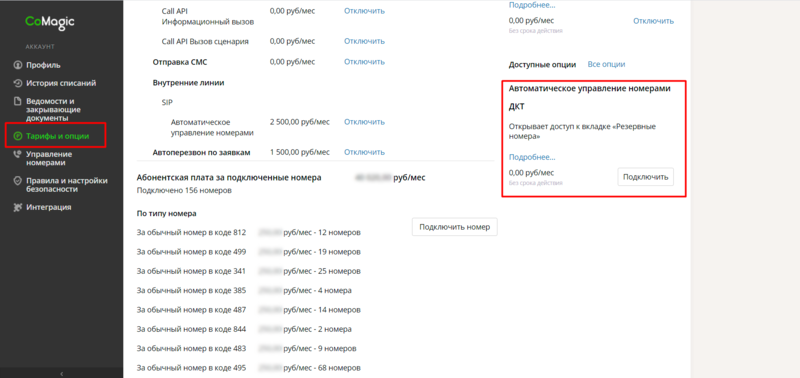800x378 pixels.
Task: Click the security shield icon
Action: [x=17, y=181]
